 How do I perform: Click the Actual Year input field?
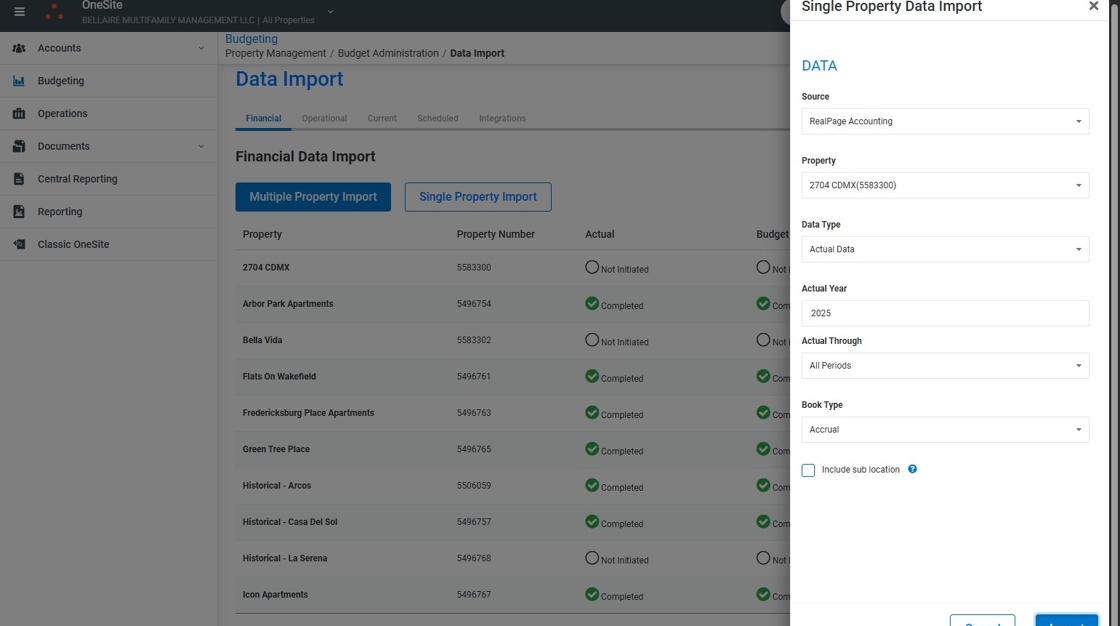944,313
